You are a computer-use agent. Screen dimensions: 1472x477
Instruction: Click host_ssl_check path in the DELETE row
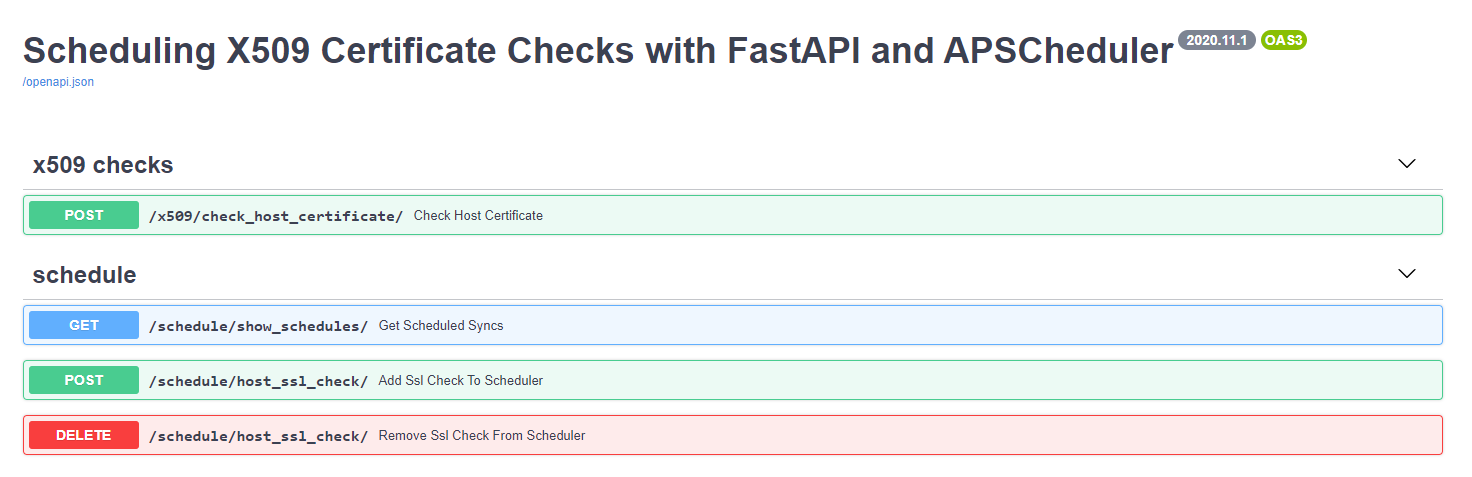pos(258,436)
